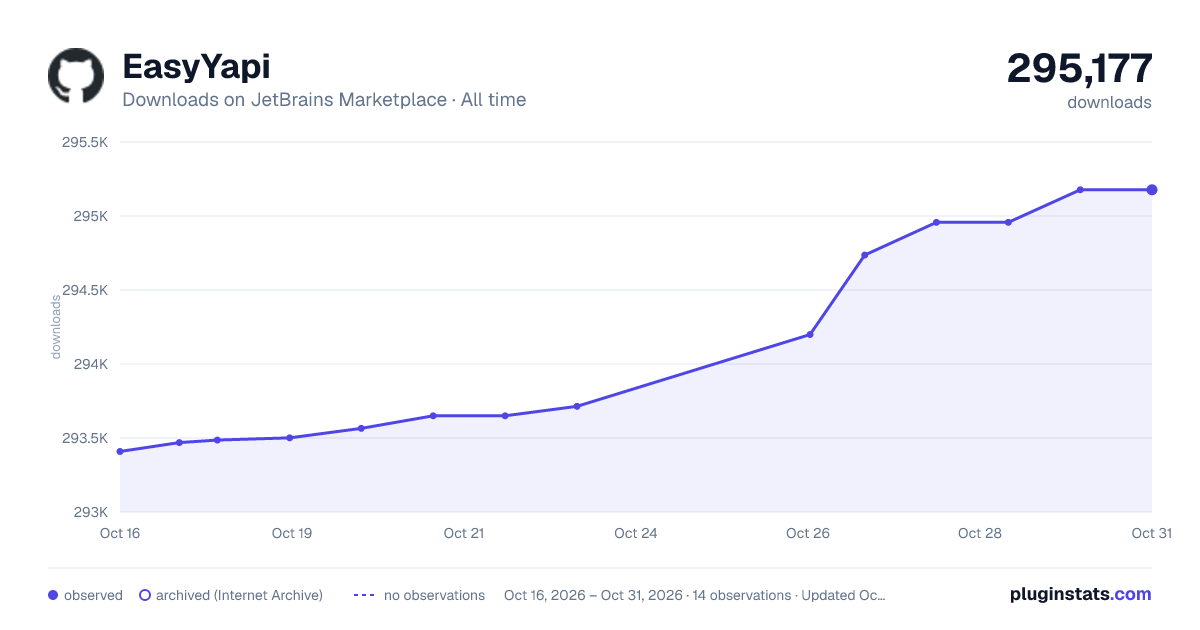Select the data point at Oct 26
The image size is (1200, 630).
click(810, 334)
